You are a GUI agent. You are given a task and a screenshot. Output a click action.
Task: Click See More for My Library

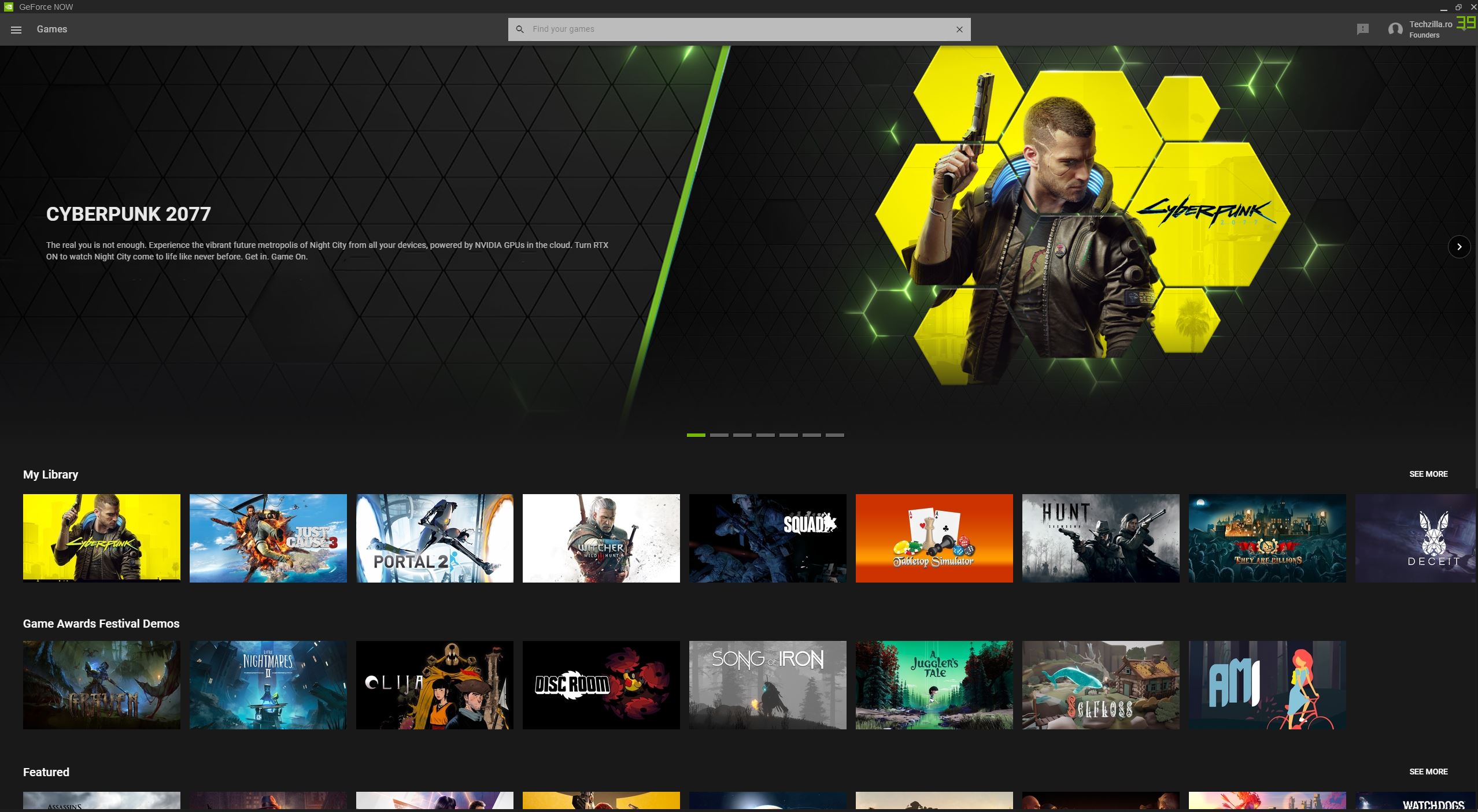click(1428, 474)
